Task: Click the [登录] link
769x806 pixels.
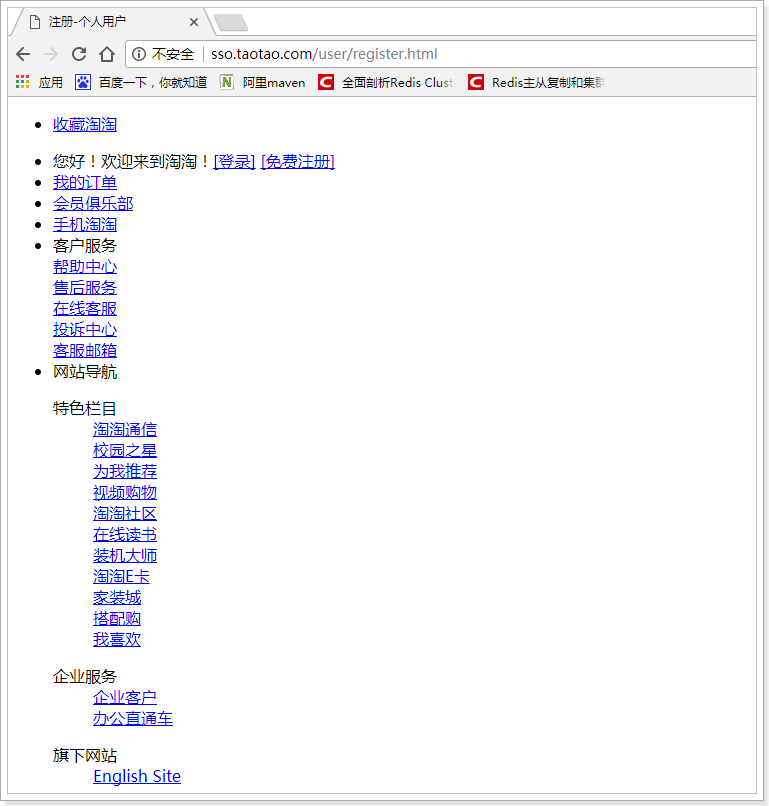Action: coord(234,161)
